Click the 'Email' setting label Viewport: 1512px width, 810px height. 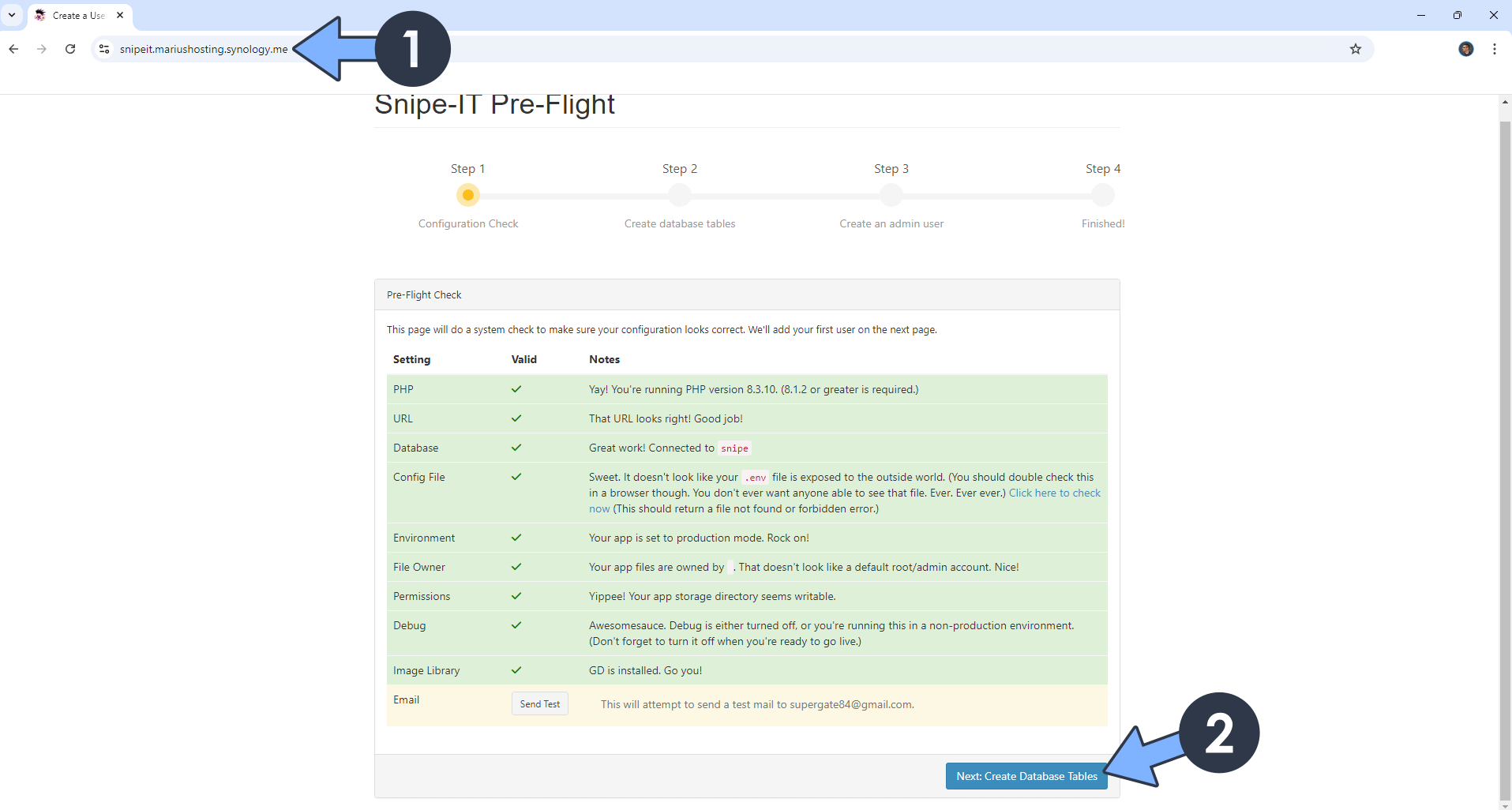(407, 699)
